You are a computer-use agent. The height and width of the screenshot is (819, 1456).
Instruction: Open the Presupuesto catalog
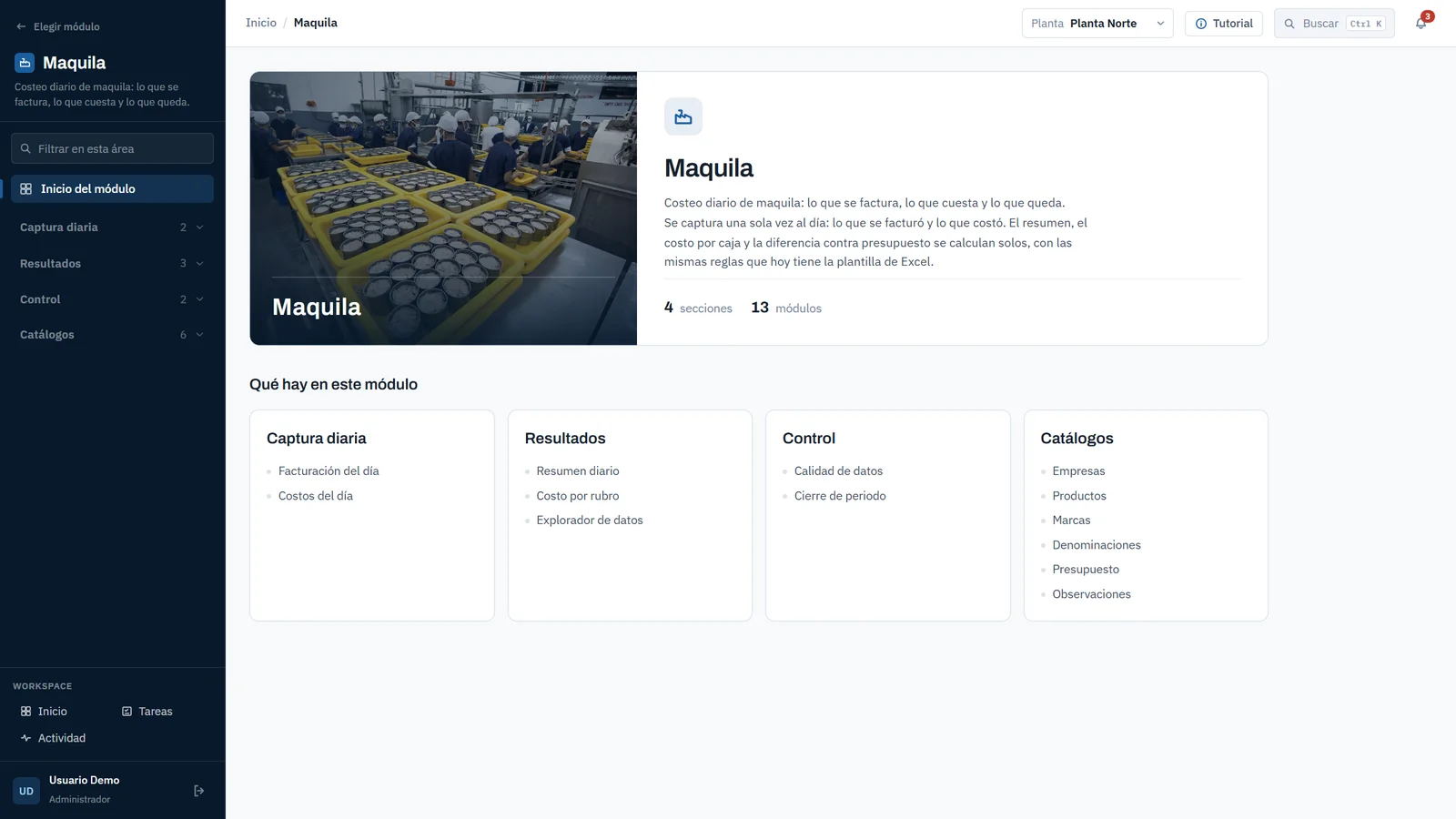click(1086, 570)
